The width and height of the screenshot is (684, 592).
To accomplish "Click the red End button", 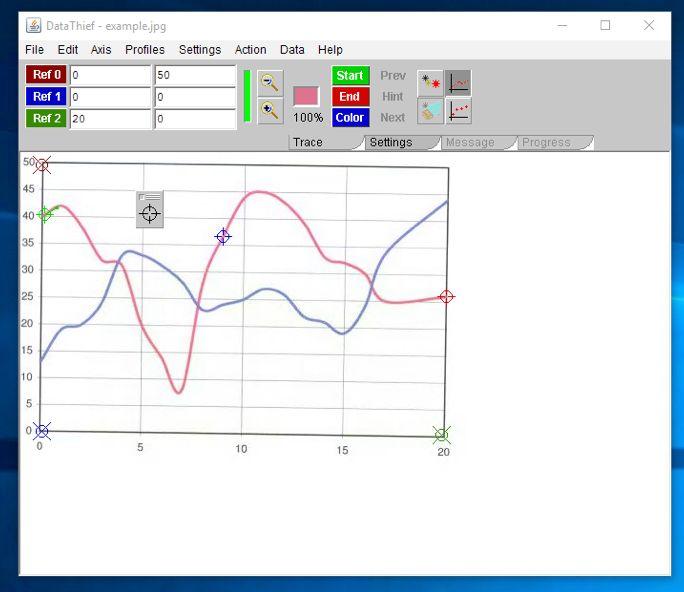I will click(350, 96).
